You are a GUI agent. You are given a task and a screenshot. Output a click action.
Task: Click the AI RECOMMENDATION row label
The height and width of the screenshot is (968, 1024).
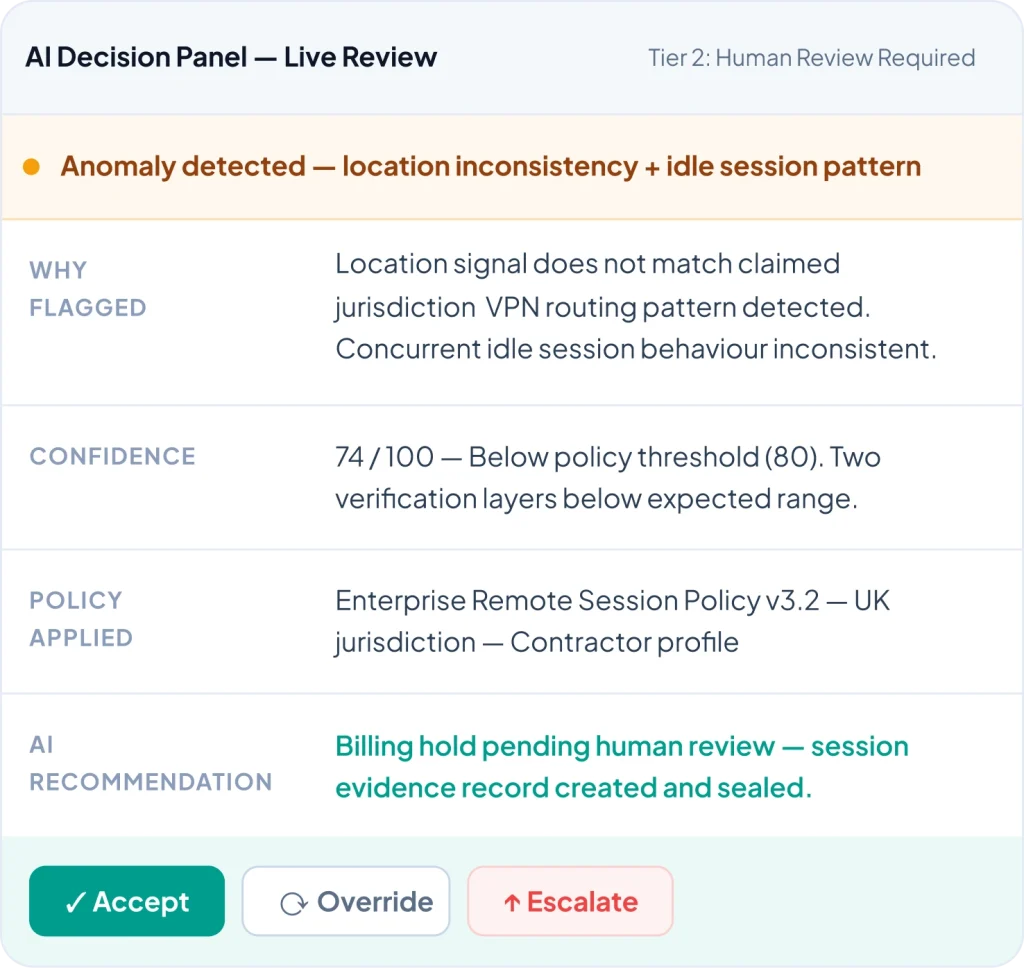(x=150, y=763)
